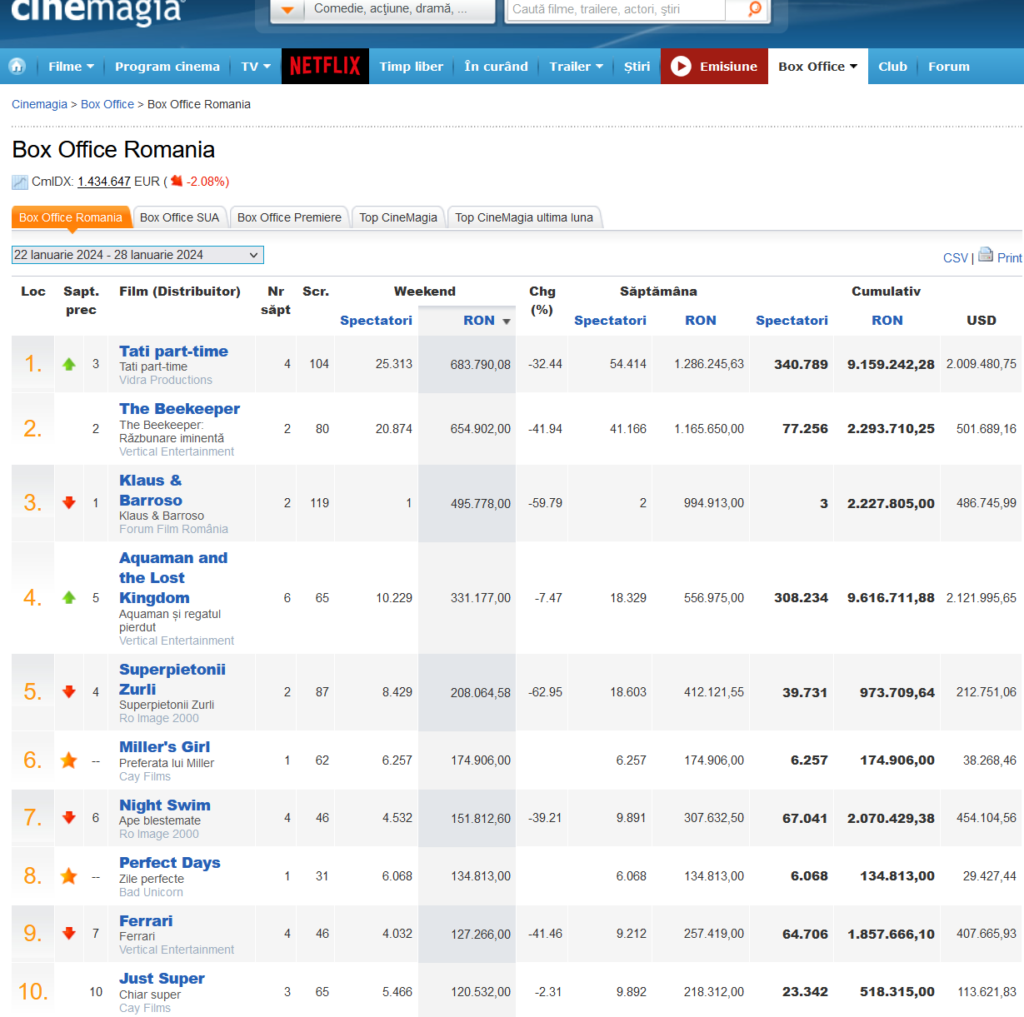Click Cay Films under Miller's Girl
1024x1017 pixels.
click(144, 777)
